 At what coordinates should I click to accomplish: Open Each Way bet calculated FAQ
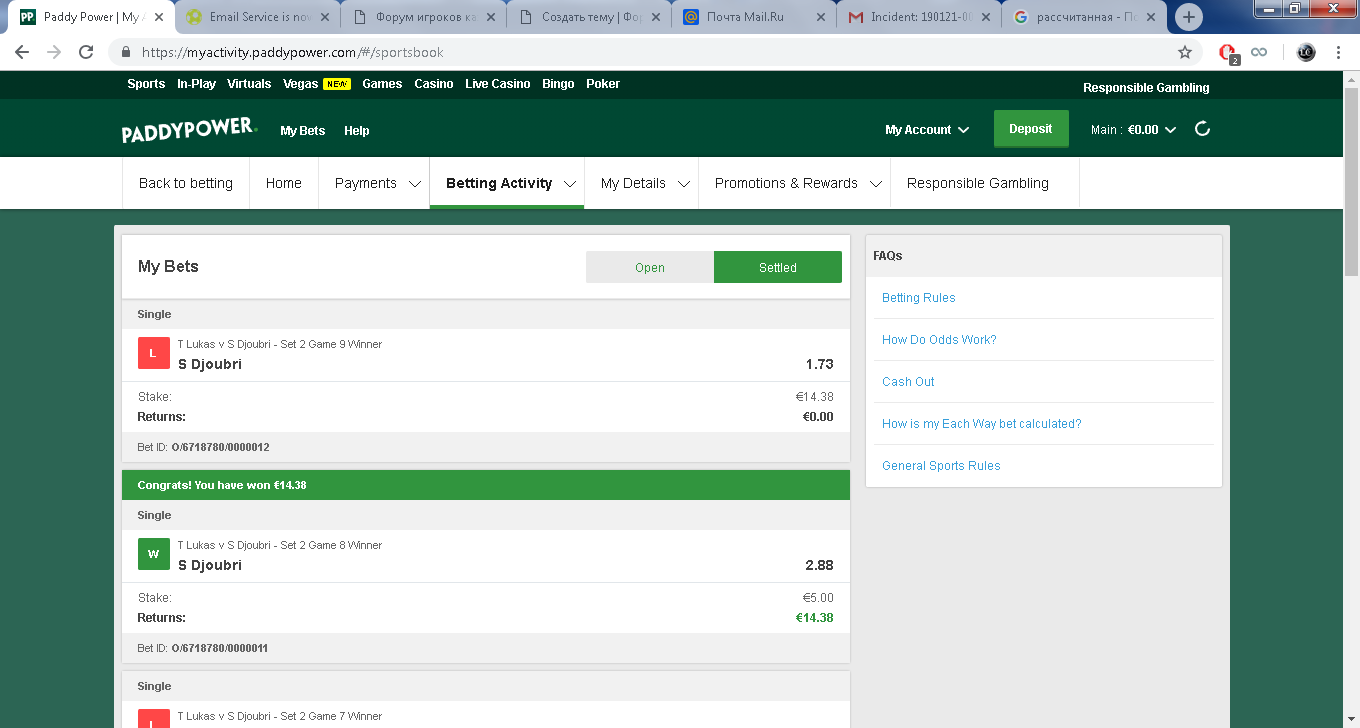(x=982, y=424)
